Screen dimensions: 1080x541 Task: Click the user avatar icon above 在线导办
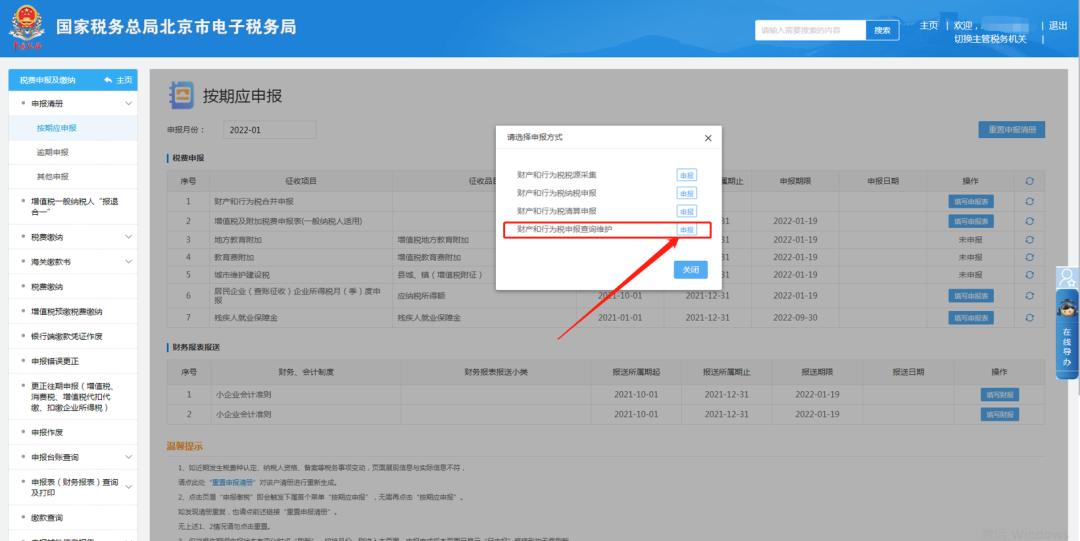click(x=1067, y=278)
